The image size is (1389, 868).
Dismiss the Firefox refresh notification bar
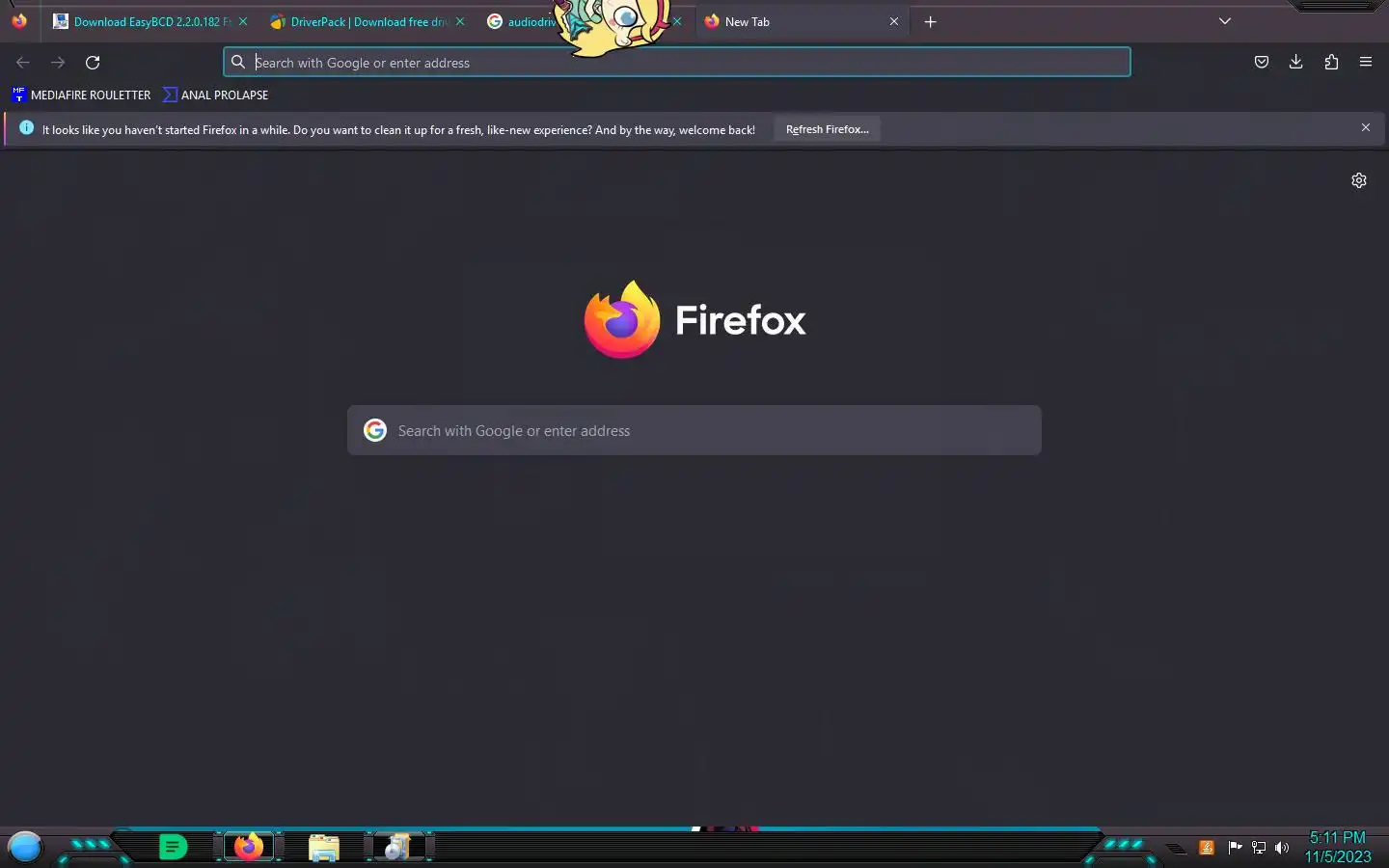tap(1366, 127)
